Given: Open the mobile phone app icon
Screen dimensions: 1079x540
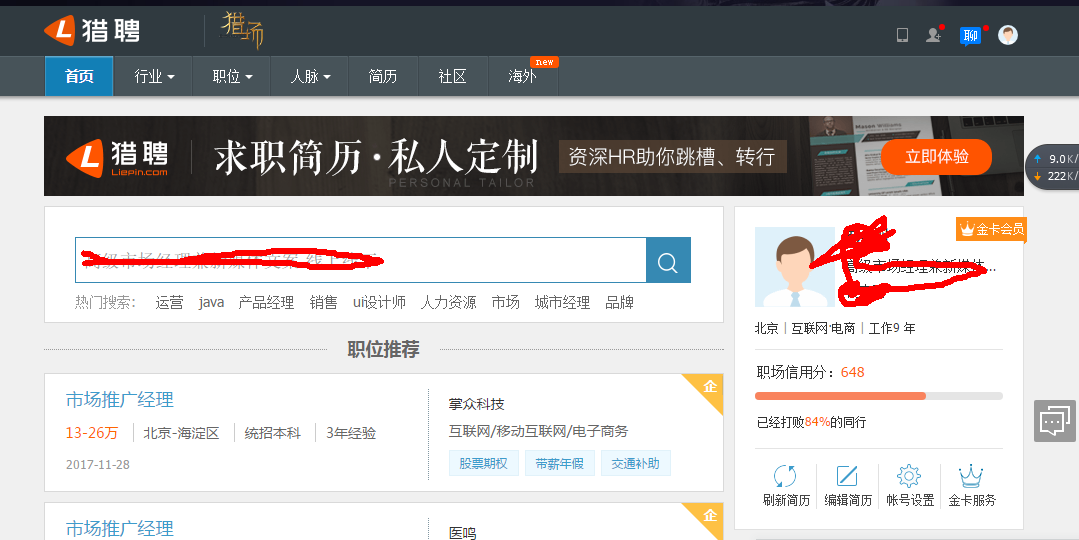Looking at the screenshot, I should coord(902,35).
